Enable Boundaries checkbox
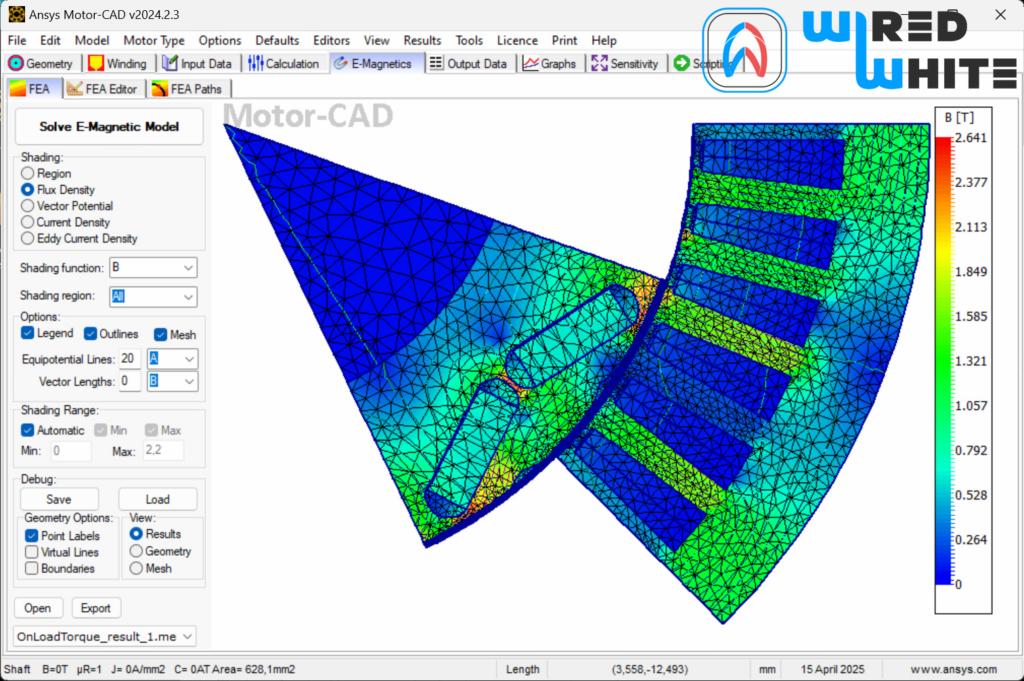The height and width of the screenshot is (681, 1024). coord(31,569)
